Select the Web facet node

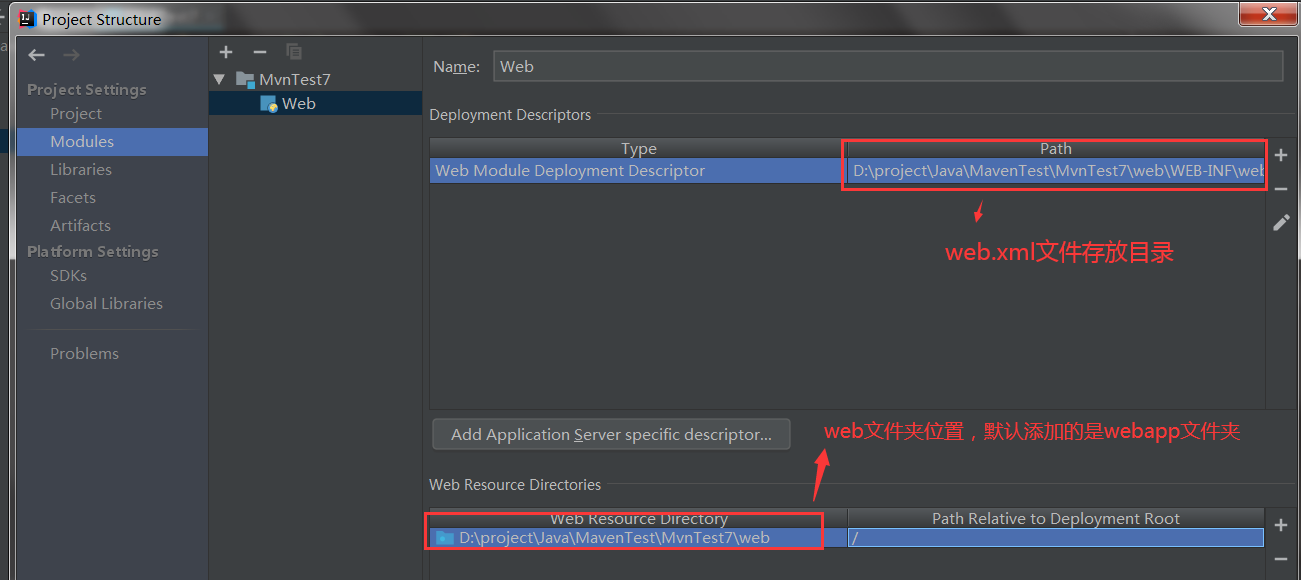[x=288, y=103]
